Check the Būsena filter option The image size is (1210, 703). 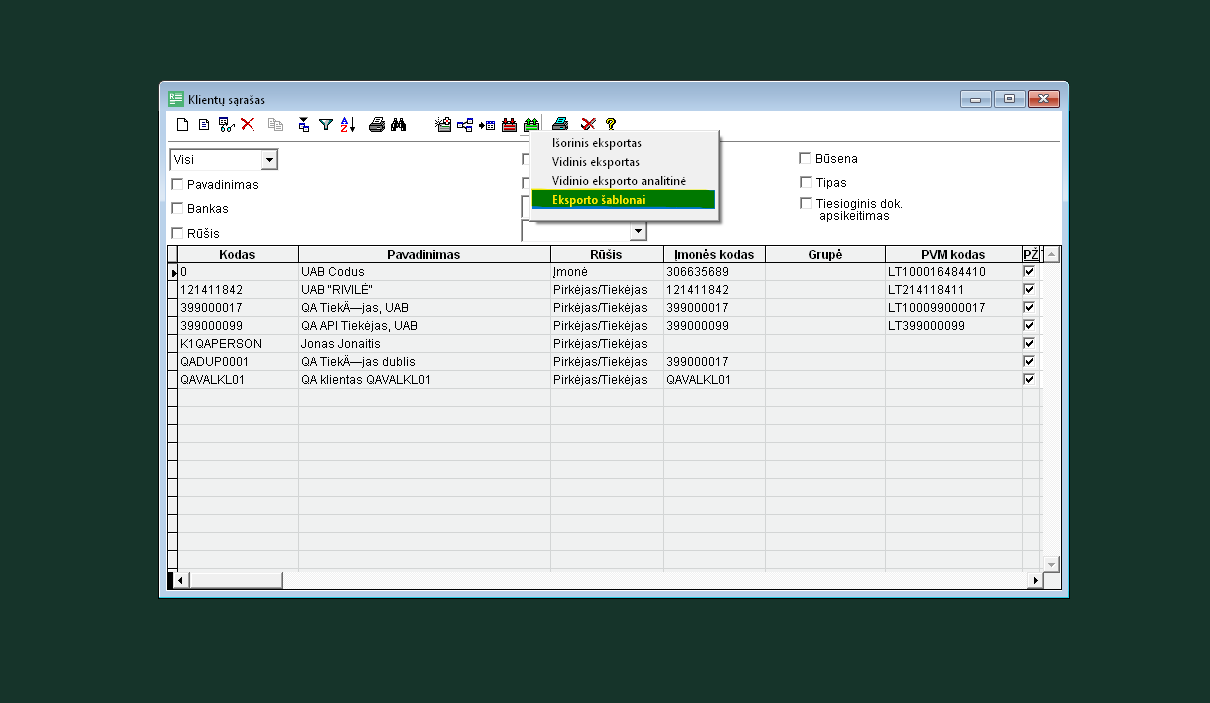point(805,158)
